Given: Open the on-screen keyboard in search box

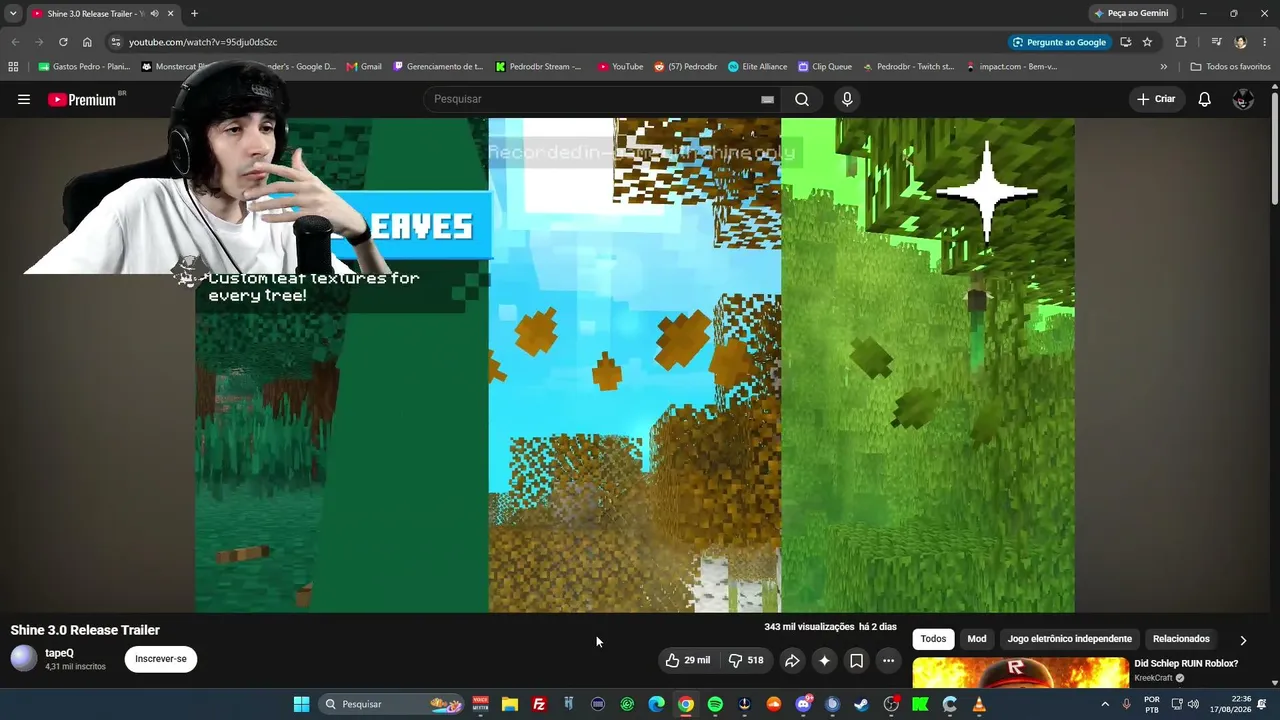Looking at the screenshot, I should pos(767,99).
